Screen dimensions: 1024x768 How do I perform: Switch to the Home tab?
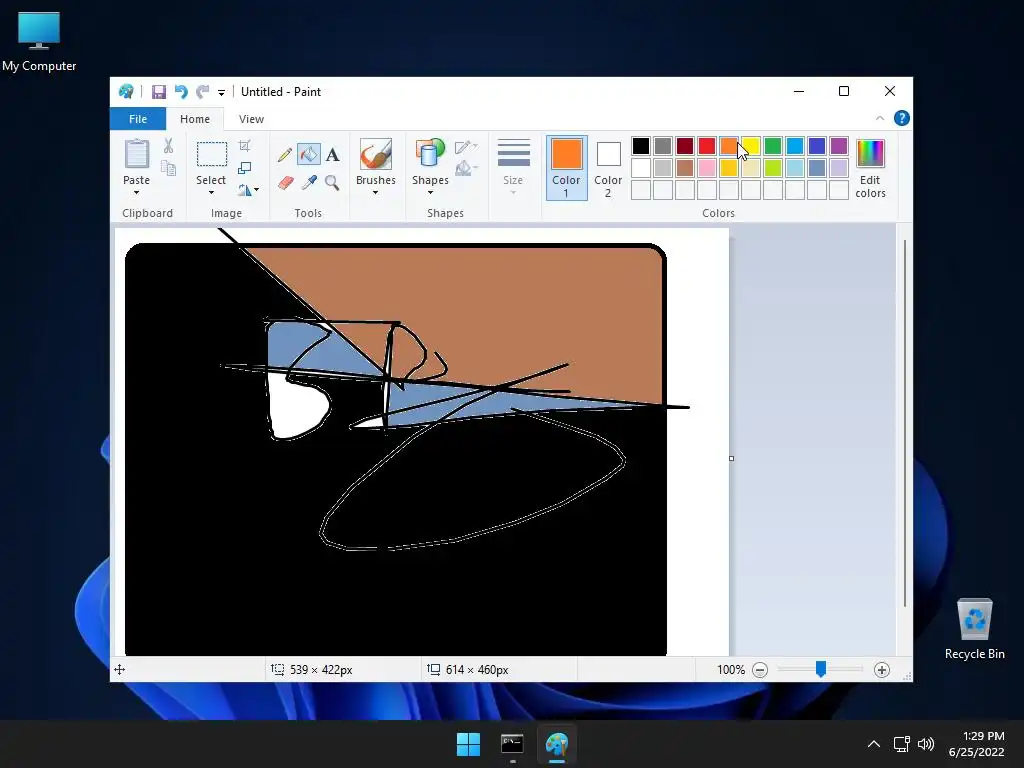click(x=195, y=119)
